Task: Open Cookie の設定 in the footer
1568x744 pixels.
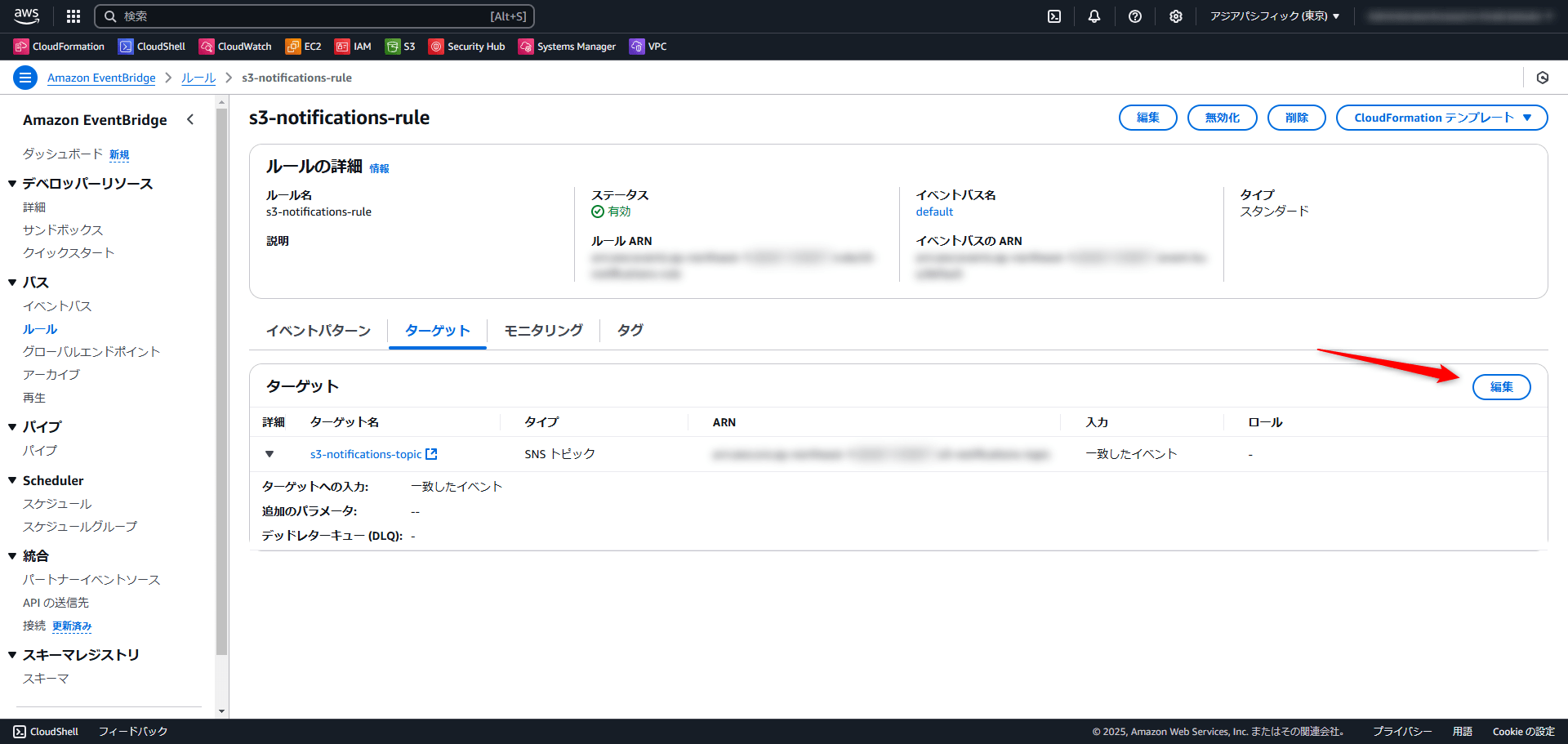Action: 1523,732
